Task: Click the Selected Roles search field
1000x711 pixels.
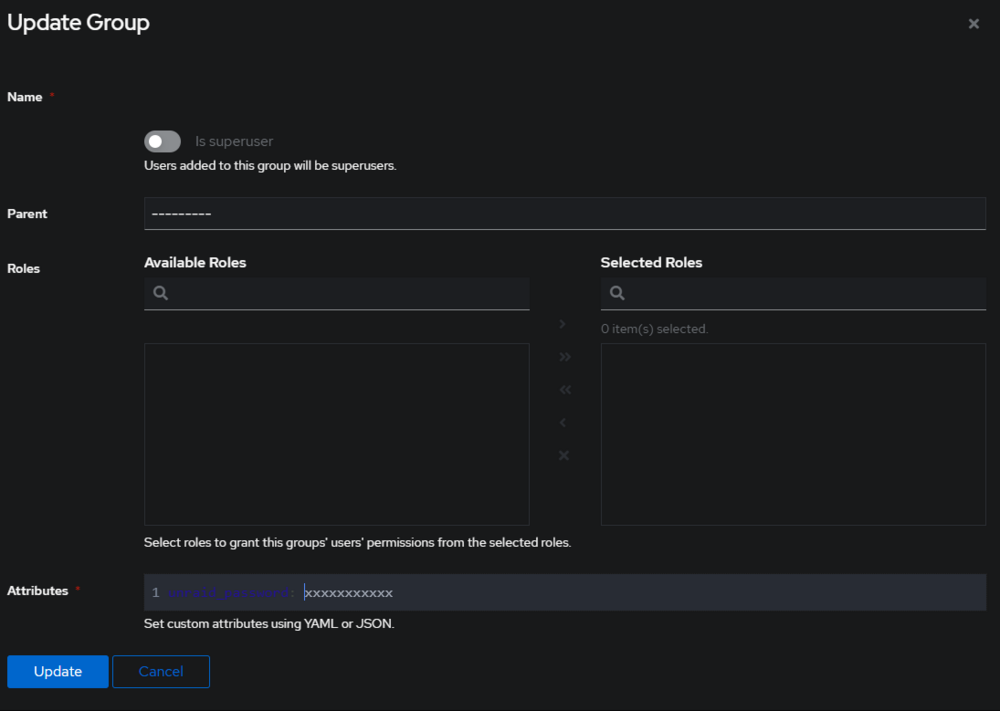Action: tap(793, 293)
